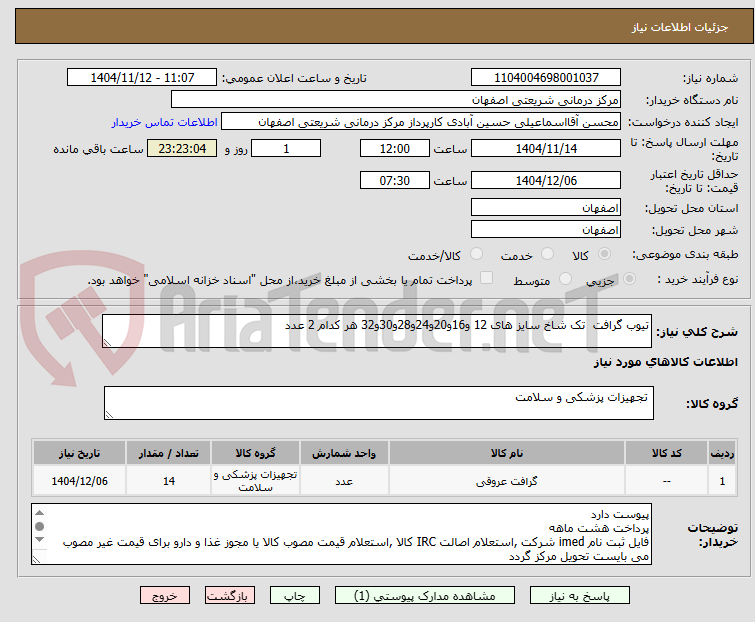Toggle the Islamic treasury payment checkbox
The height and width of the screenshot is (622, 755).
(x=487, y=278)
